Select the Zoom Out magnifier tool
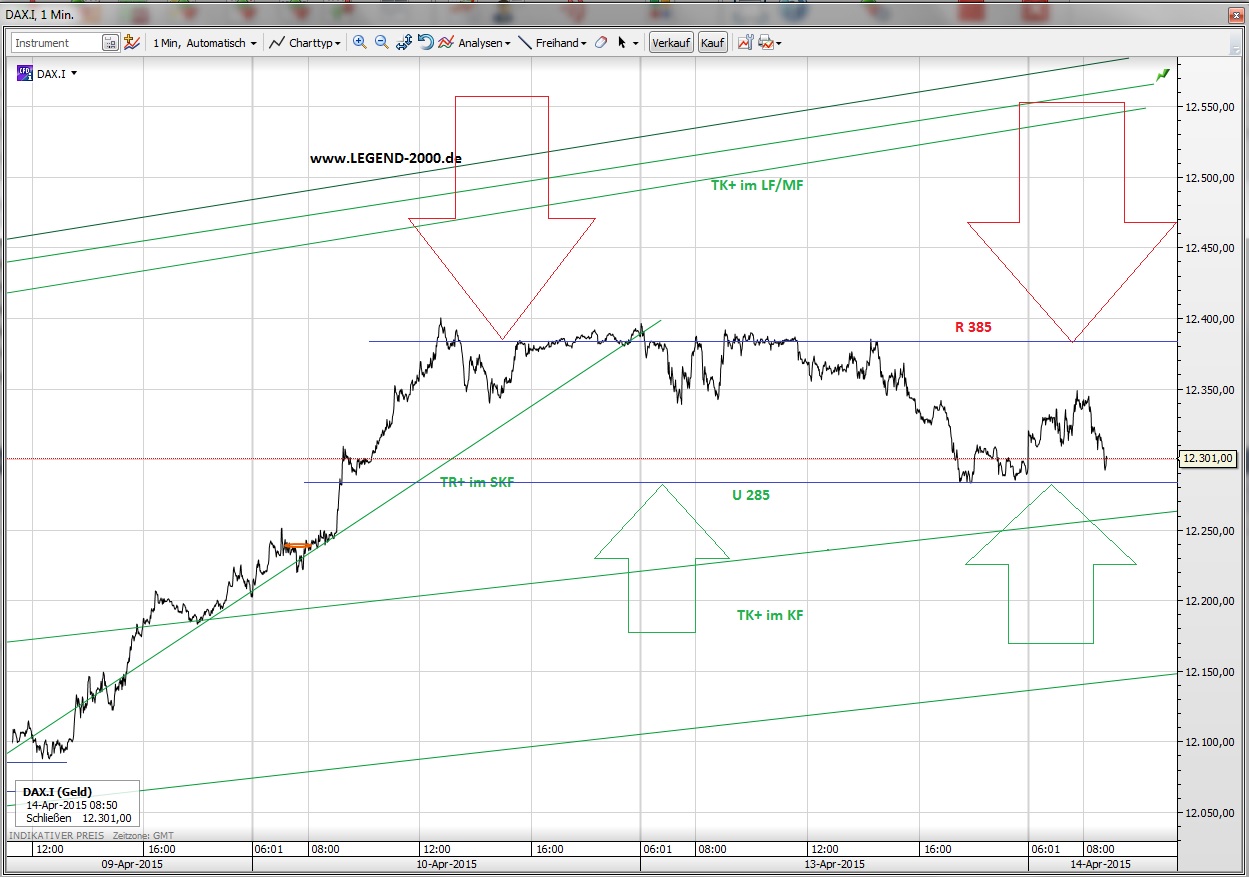1249x877 pixels. [382, 42]
